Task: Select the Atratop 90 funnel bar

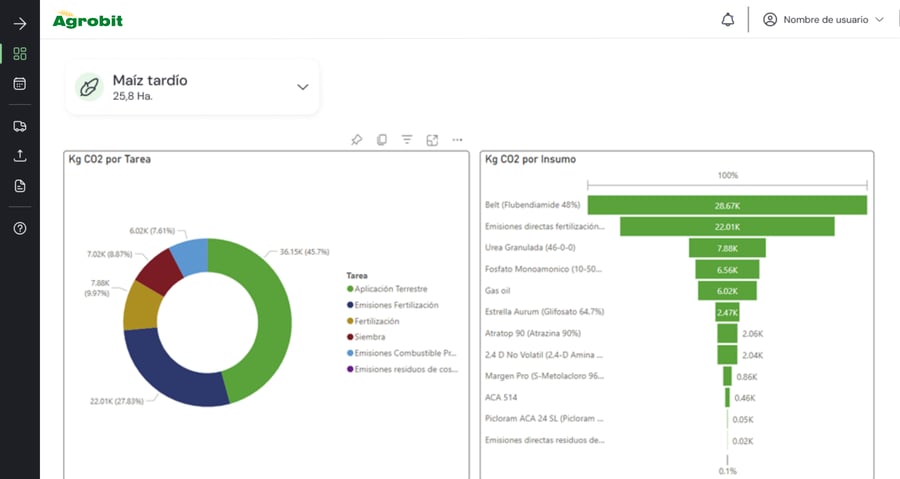Action: point(727,333)
